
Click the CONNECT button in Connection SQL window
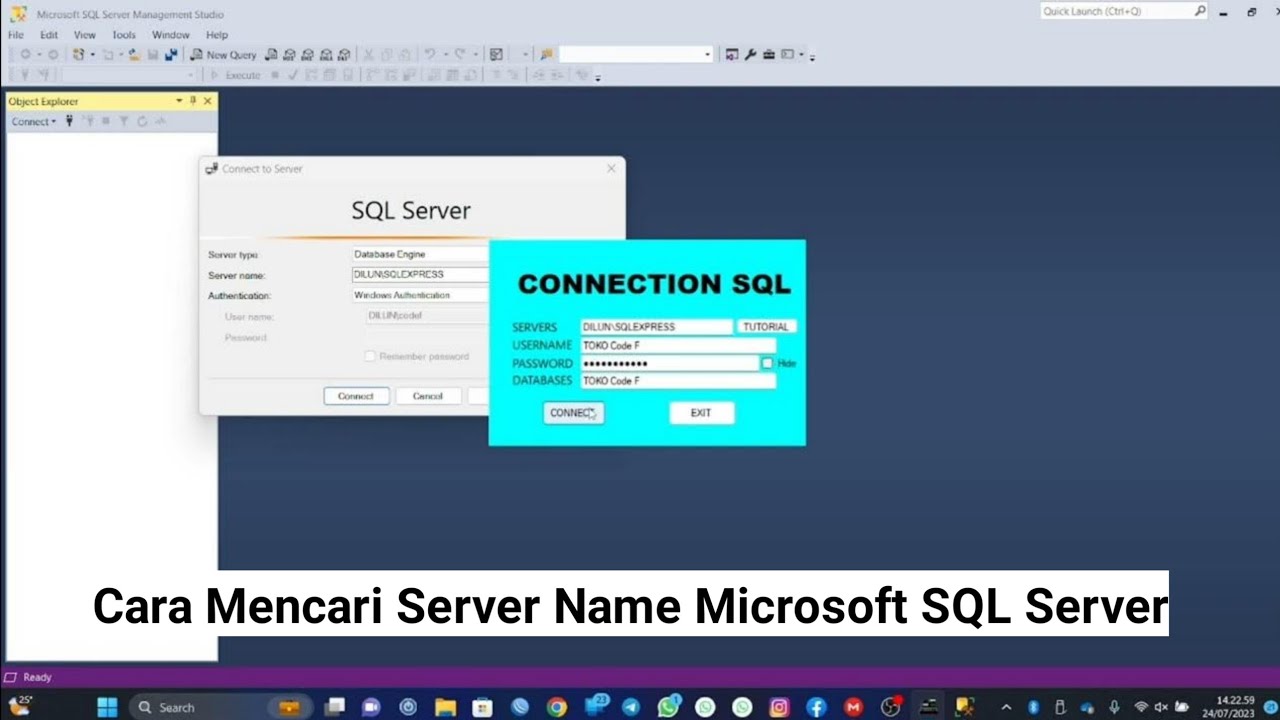pyautogui.click(x=574, y=413)
